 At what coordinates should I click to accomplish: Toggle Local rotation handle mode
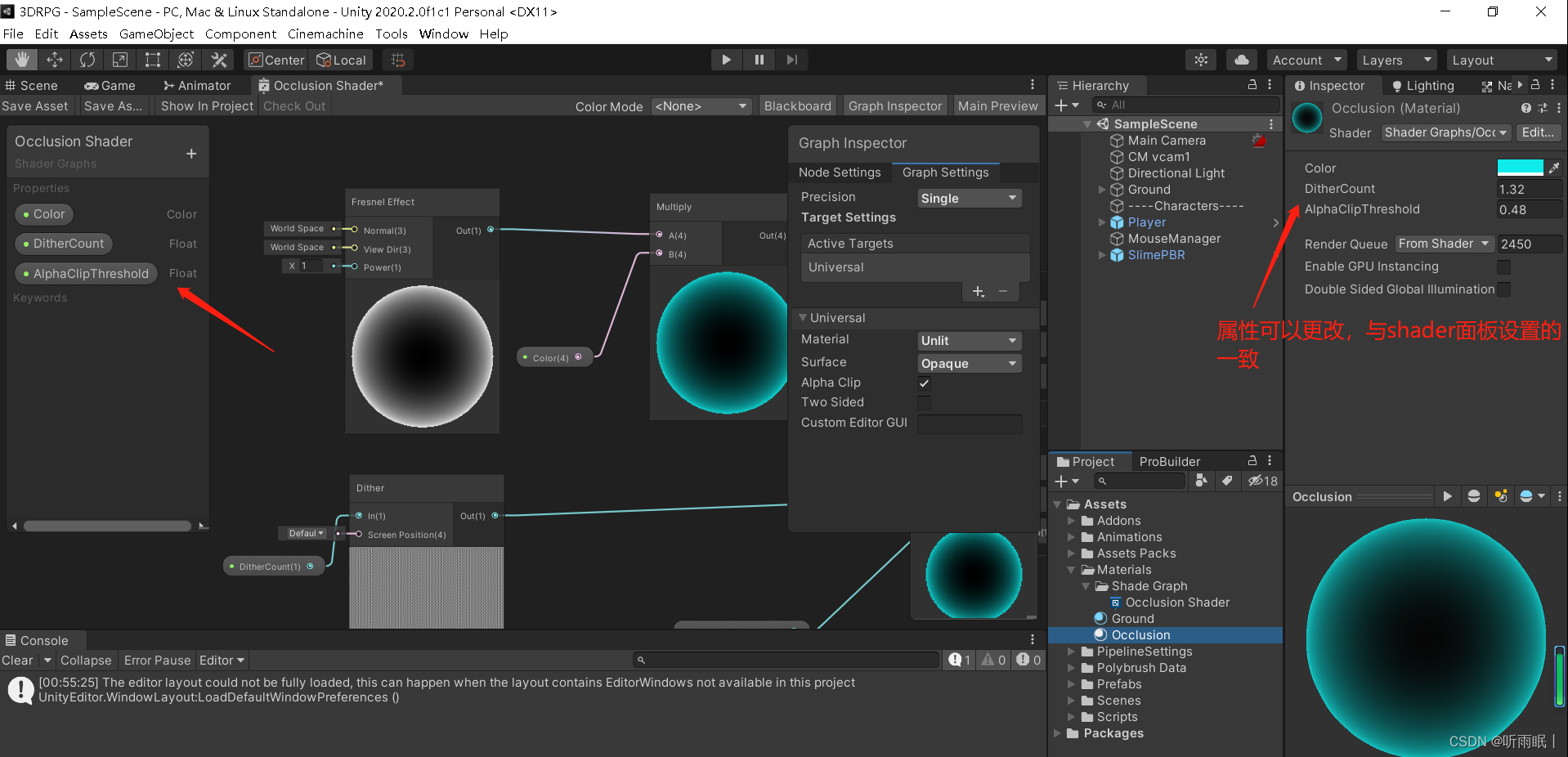tap(342, 60)
